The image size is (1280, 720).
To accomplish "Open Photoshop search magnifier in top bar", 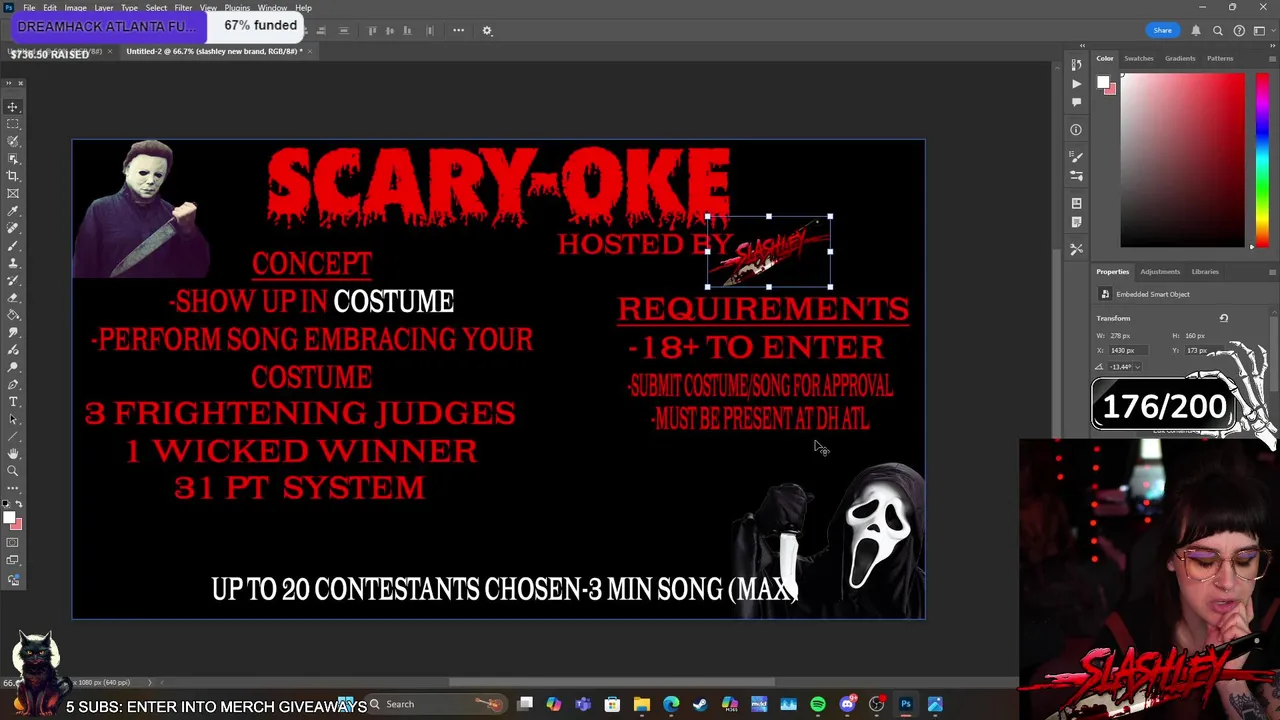I will pos(1218,31).
